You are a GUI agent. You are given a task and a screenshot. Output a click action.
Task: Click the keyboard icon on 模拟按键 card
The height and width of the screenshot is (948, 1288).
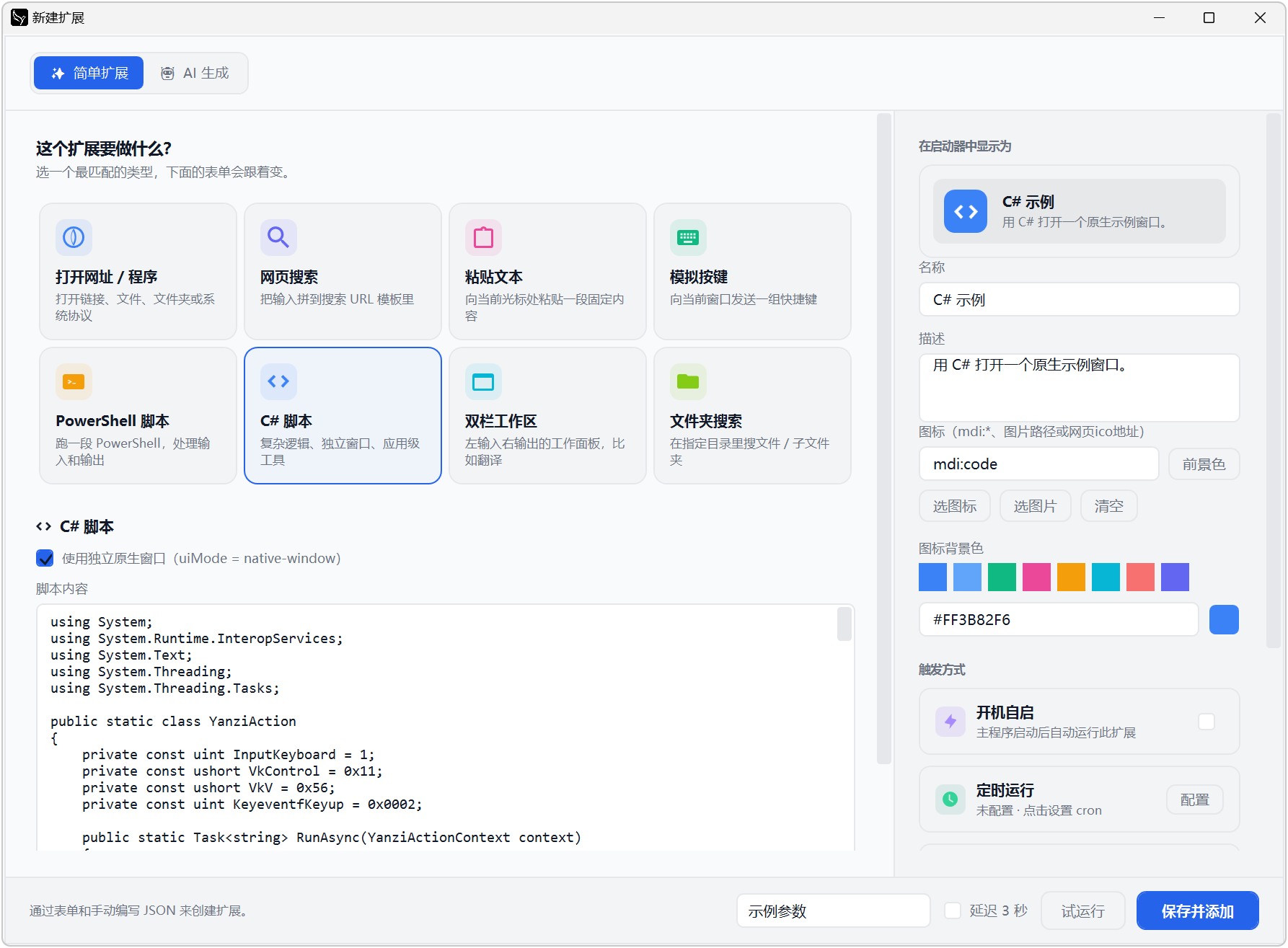point(688,237)
